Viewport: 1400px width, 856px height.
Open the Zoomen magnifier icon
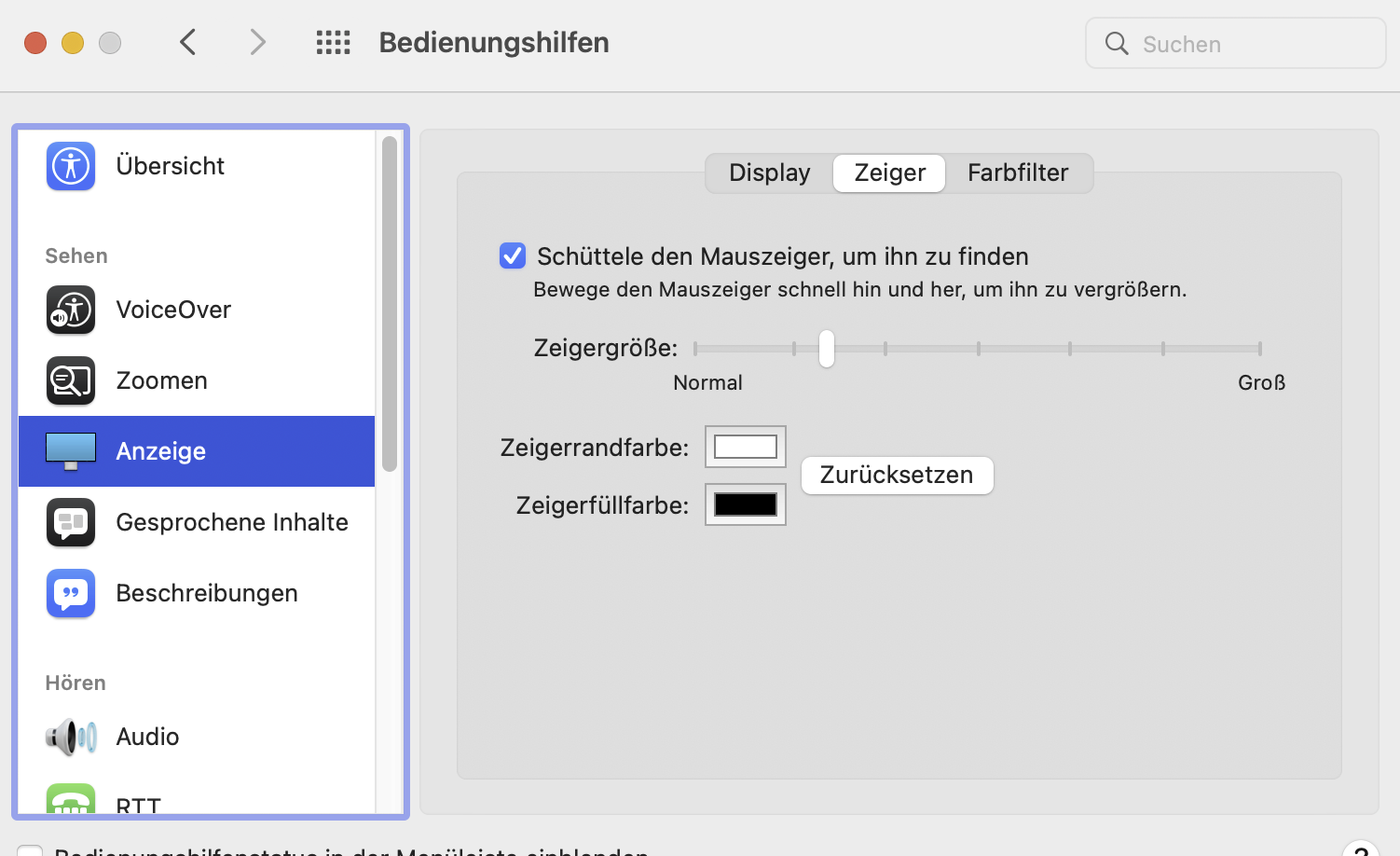[x=71, y=380]
